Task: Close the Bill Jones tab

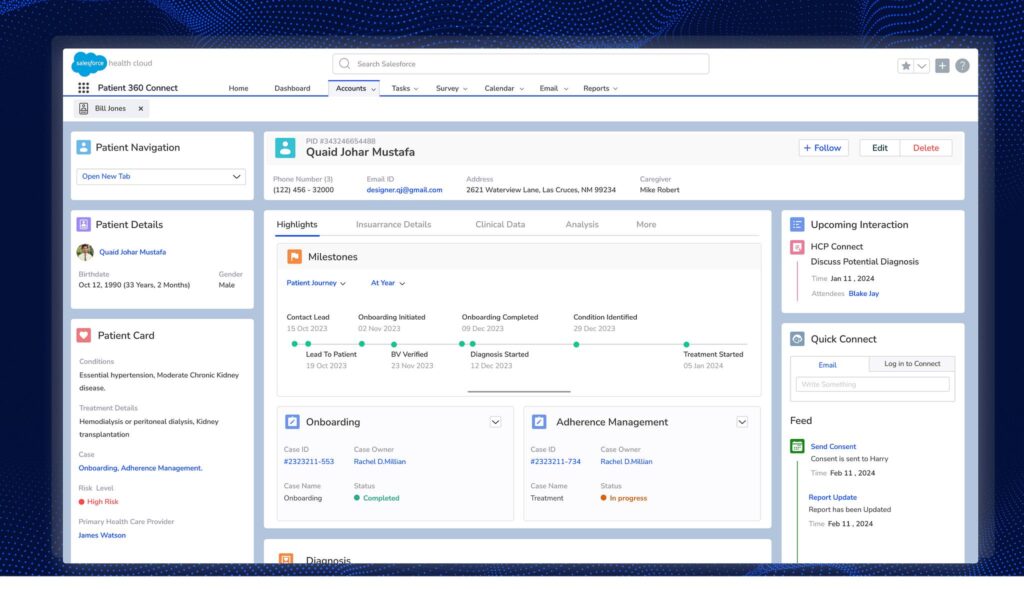Action: 141,108
